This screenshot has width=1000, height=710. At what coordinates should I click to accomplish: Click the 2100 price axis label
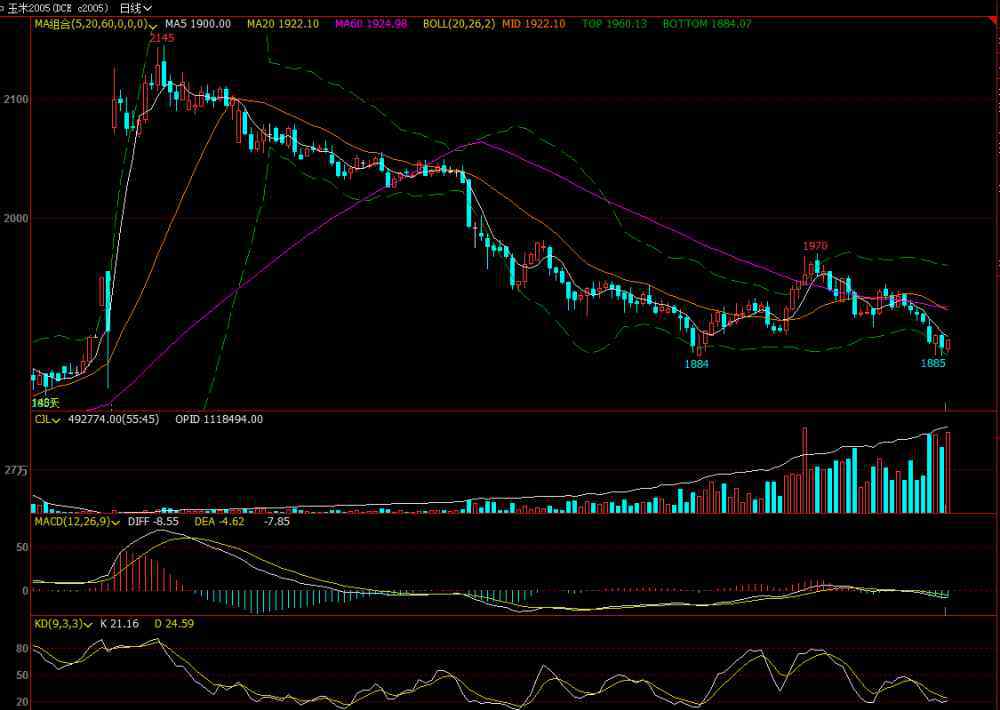click(15, 100)
